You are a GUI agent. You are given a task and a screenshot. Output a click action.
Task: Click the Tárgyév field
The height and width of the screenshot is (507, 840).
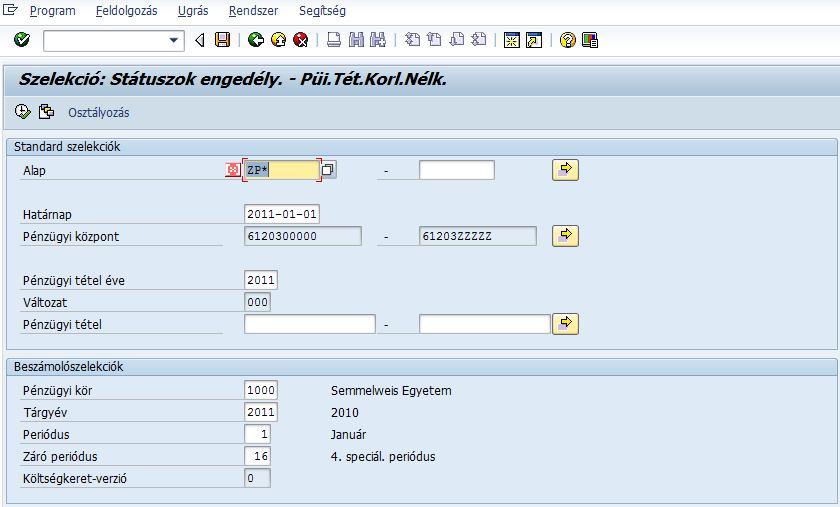(x=261, y=412)
